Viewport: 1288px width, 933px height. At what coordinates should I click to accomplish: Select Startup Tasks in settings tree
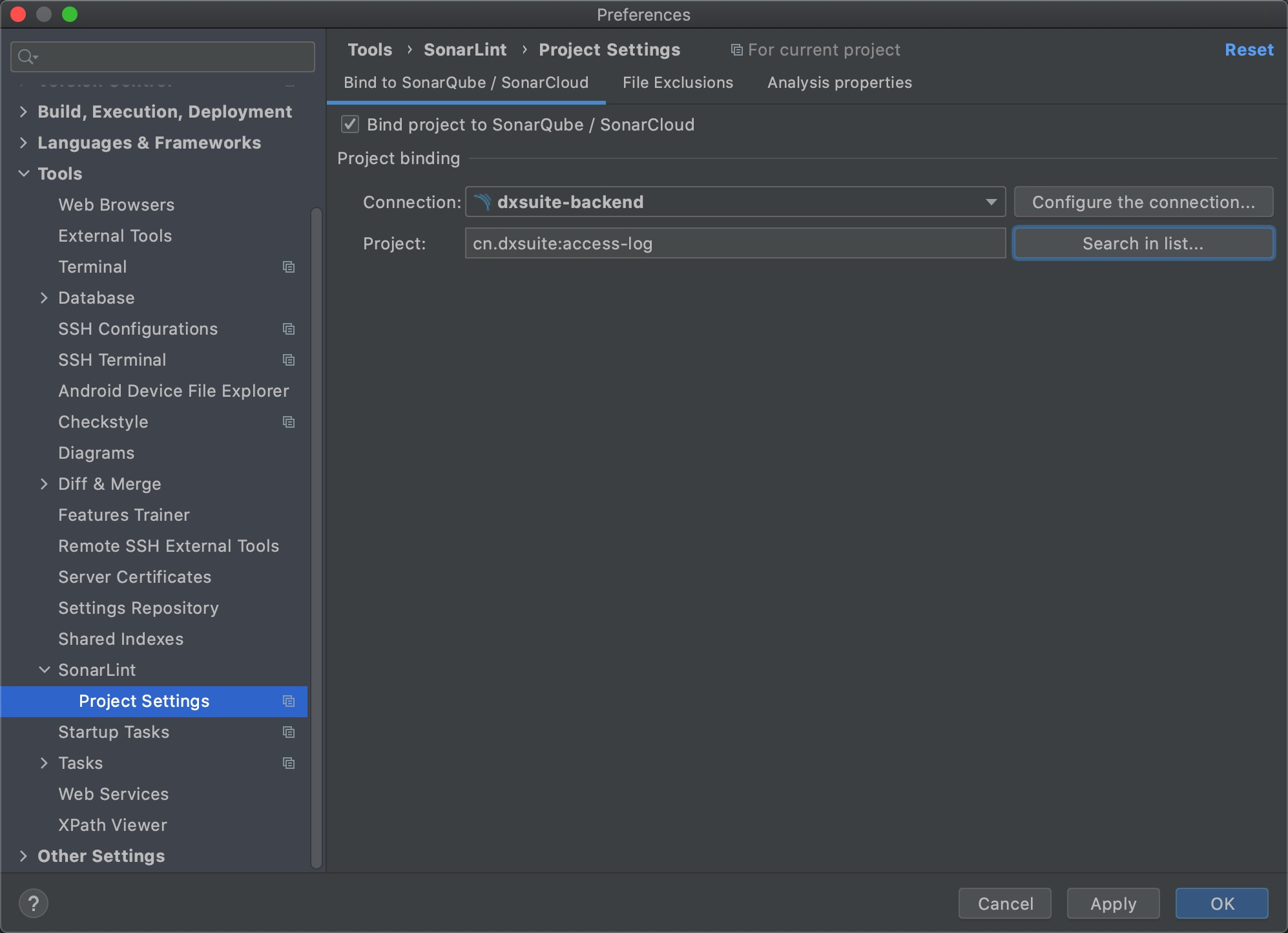(x=114, y=732)
